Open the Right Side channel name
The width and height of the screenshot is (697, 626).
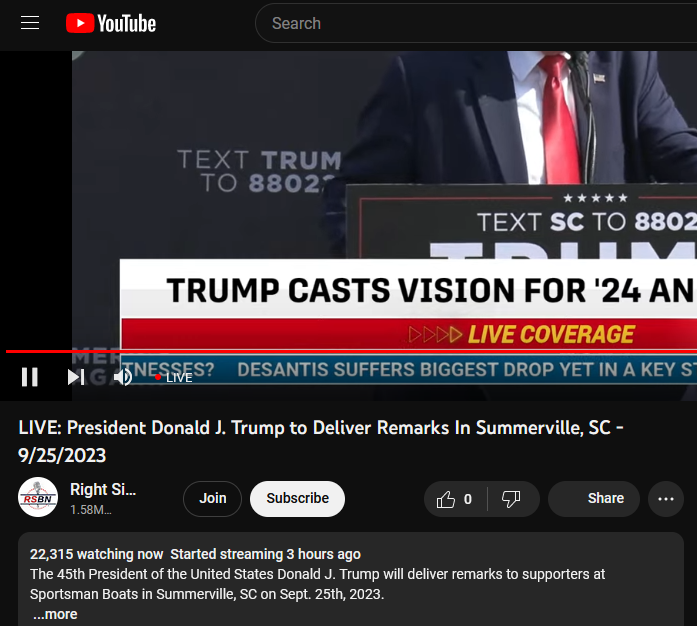click(103, 489)
